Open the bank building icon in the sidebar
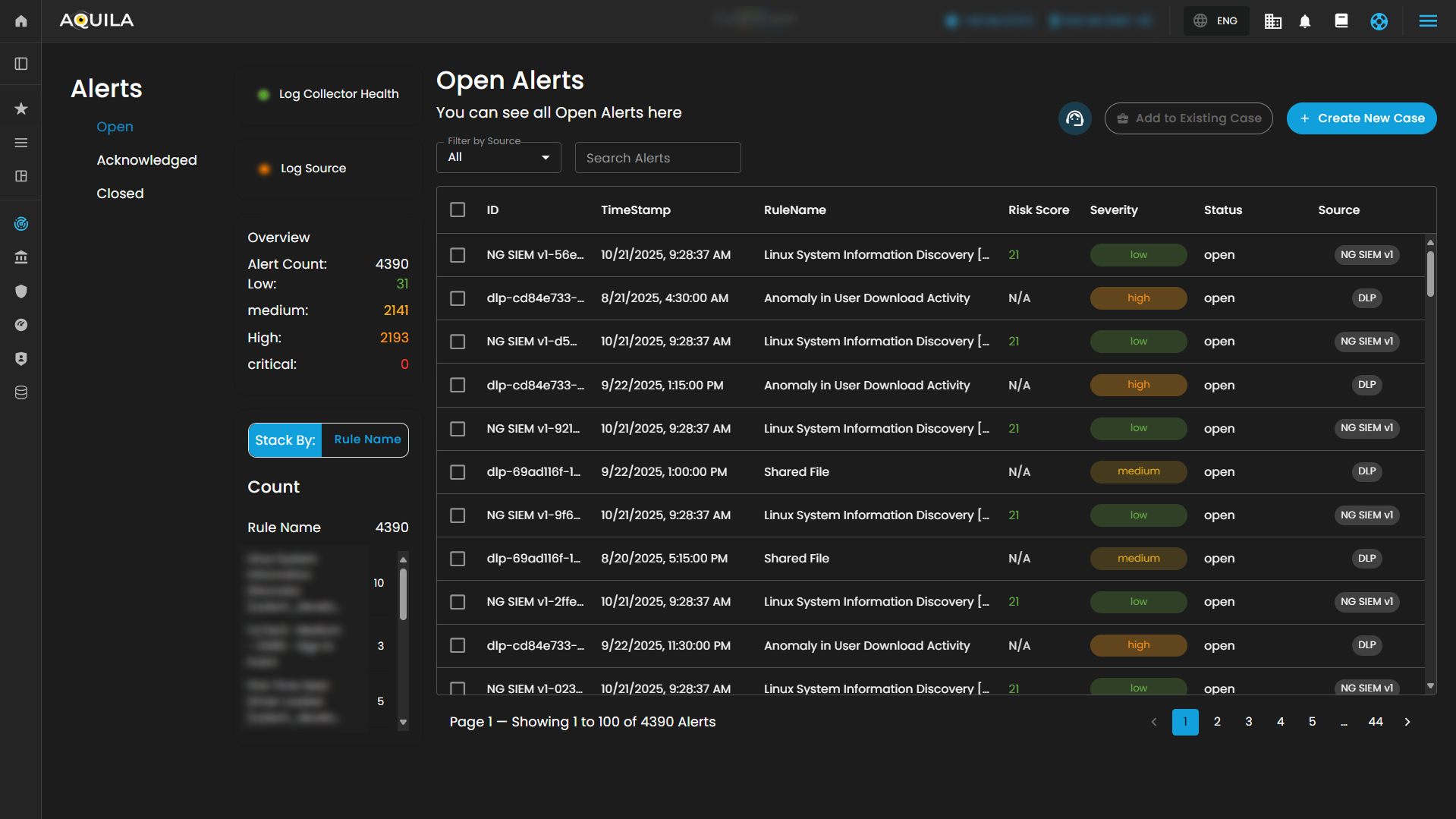The height and width of the screenshot is (819, 1456). 21,257
